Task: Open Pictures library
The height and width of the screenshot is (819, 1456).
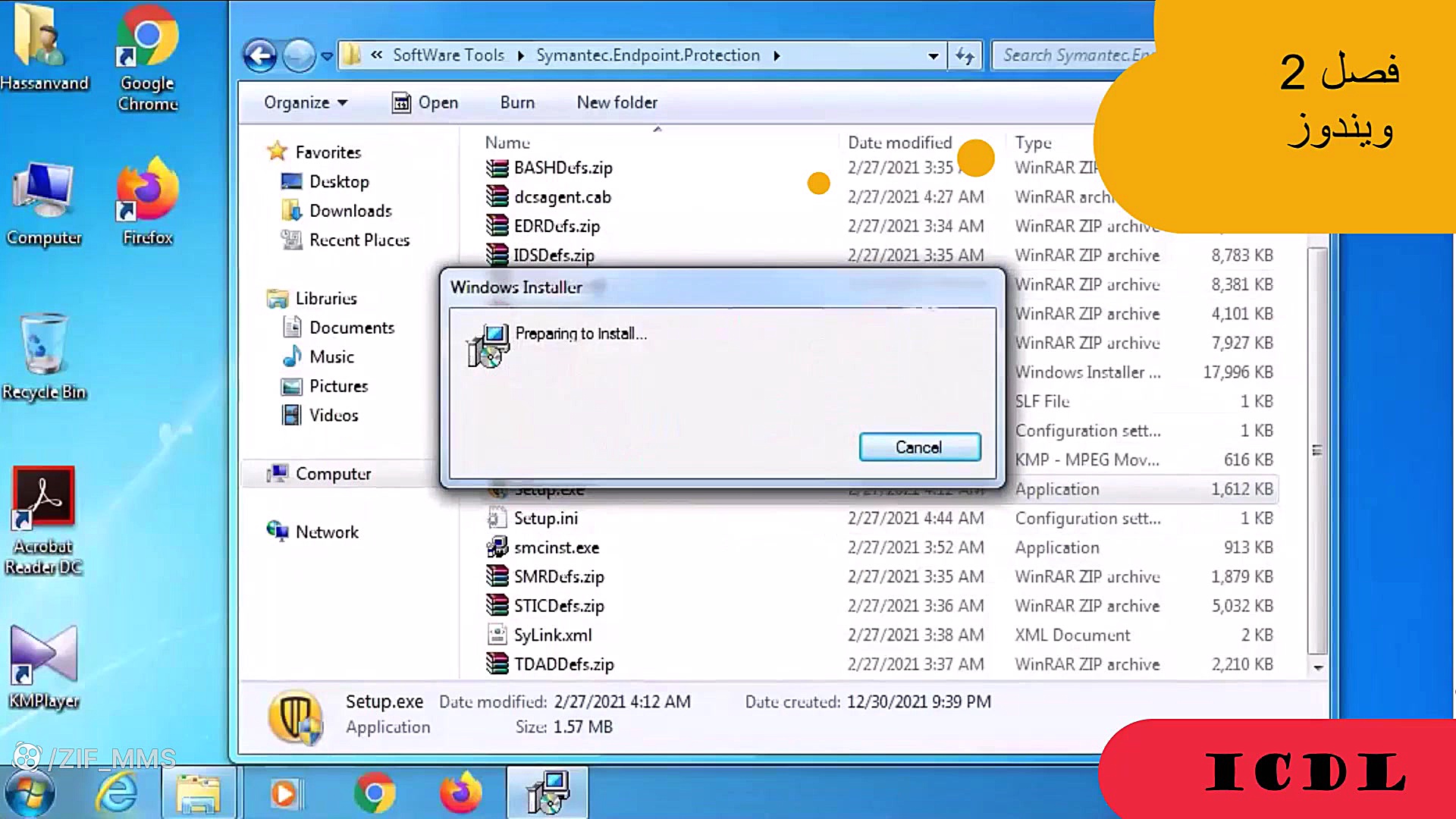Action: pos(338,386)
